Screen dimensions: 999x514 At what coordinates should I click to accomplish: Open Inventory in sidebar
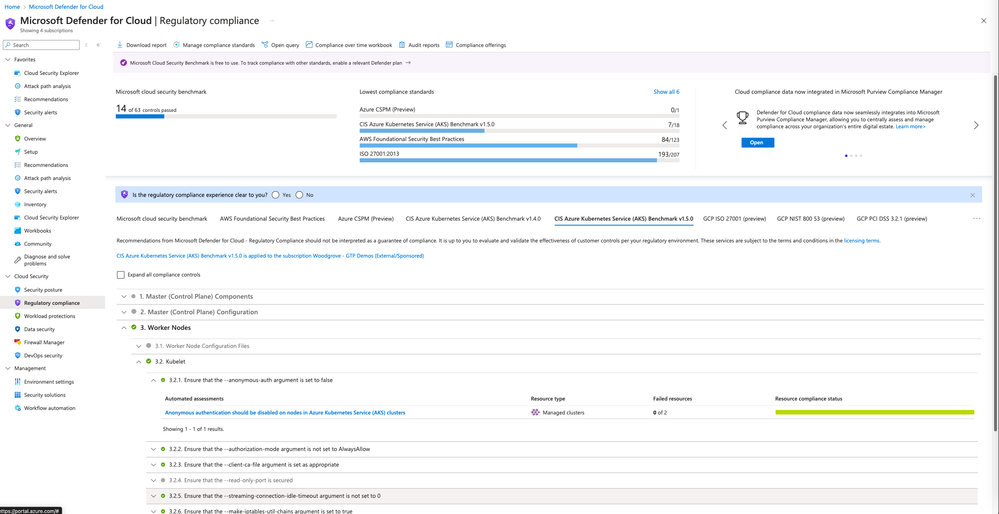coord(35,204)
